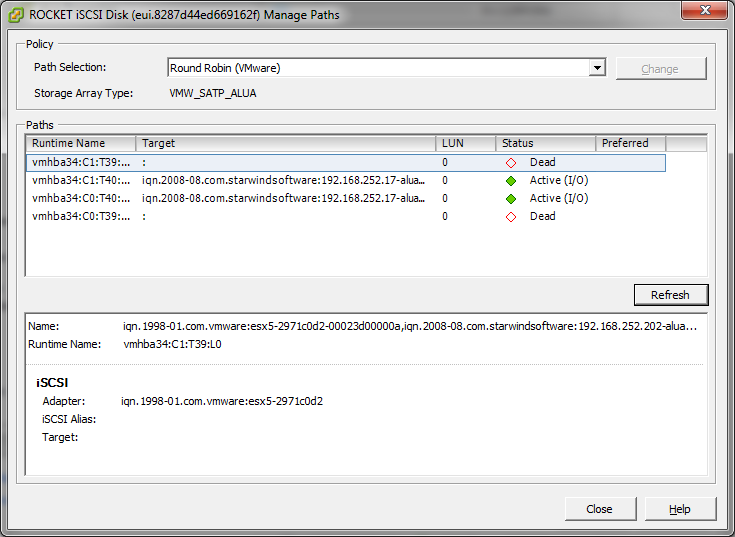Sort by Target column header
This screenshot has height=537, width=735.
tap(285, 143)
